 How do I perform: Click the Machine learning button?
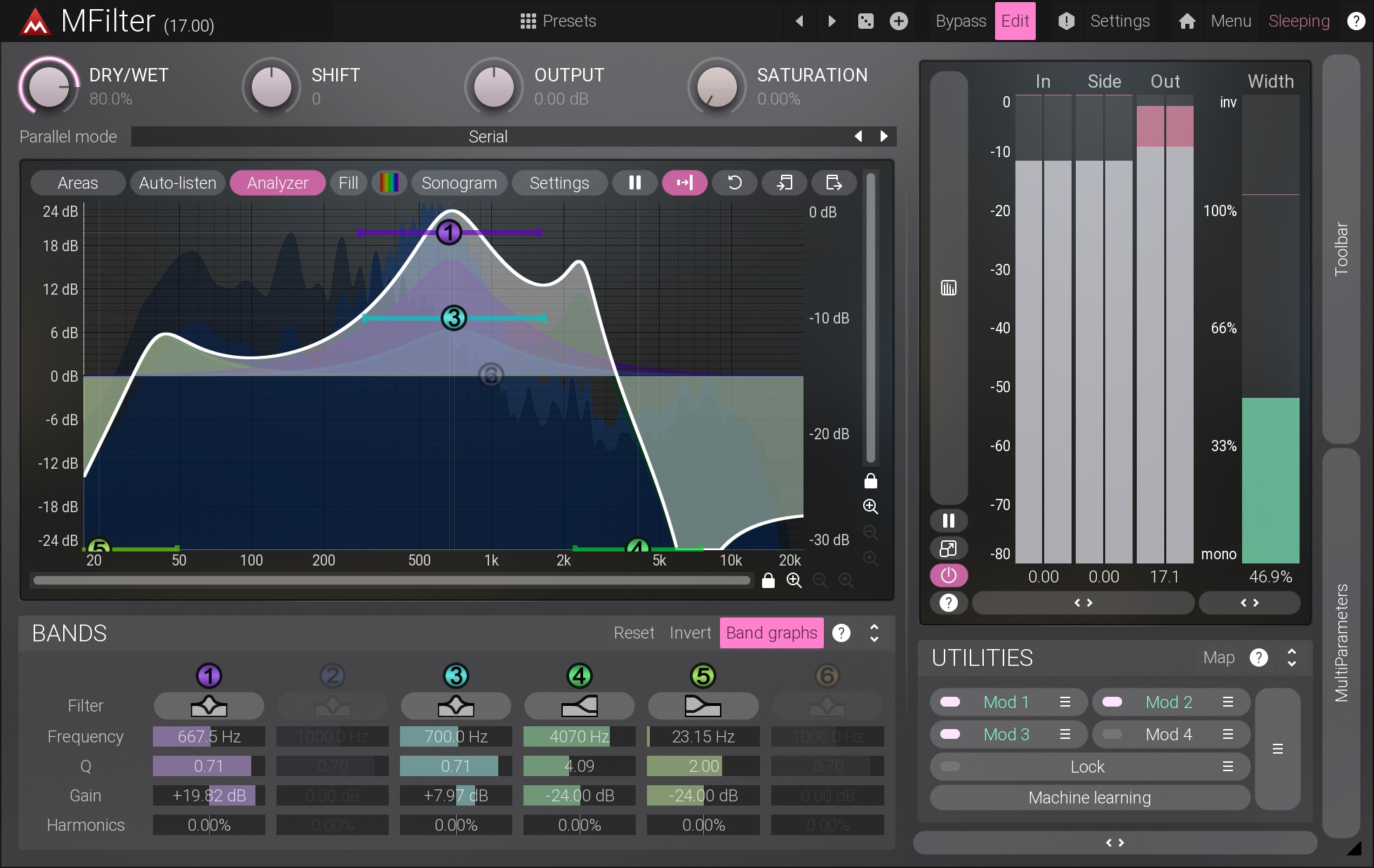click(1089, 798)
